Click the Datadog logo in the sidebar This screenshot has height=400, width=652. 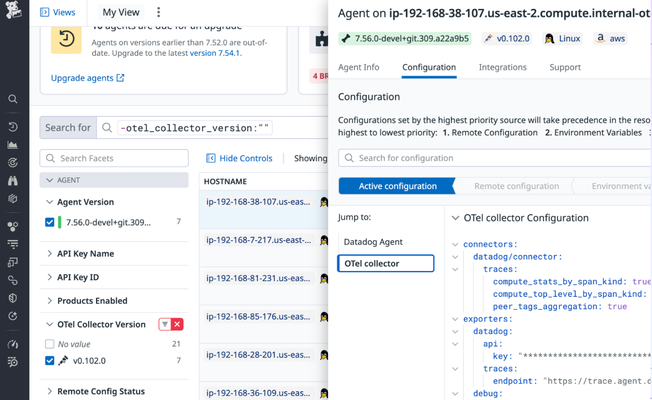tap(13, 12)
